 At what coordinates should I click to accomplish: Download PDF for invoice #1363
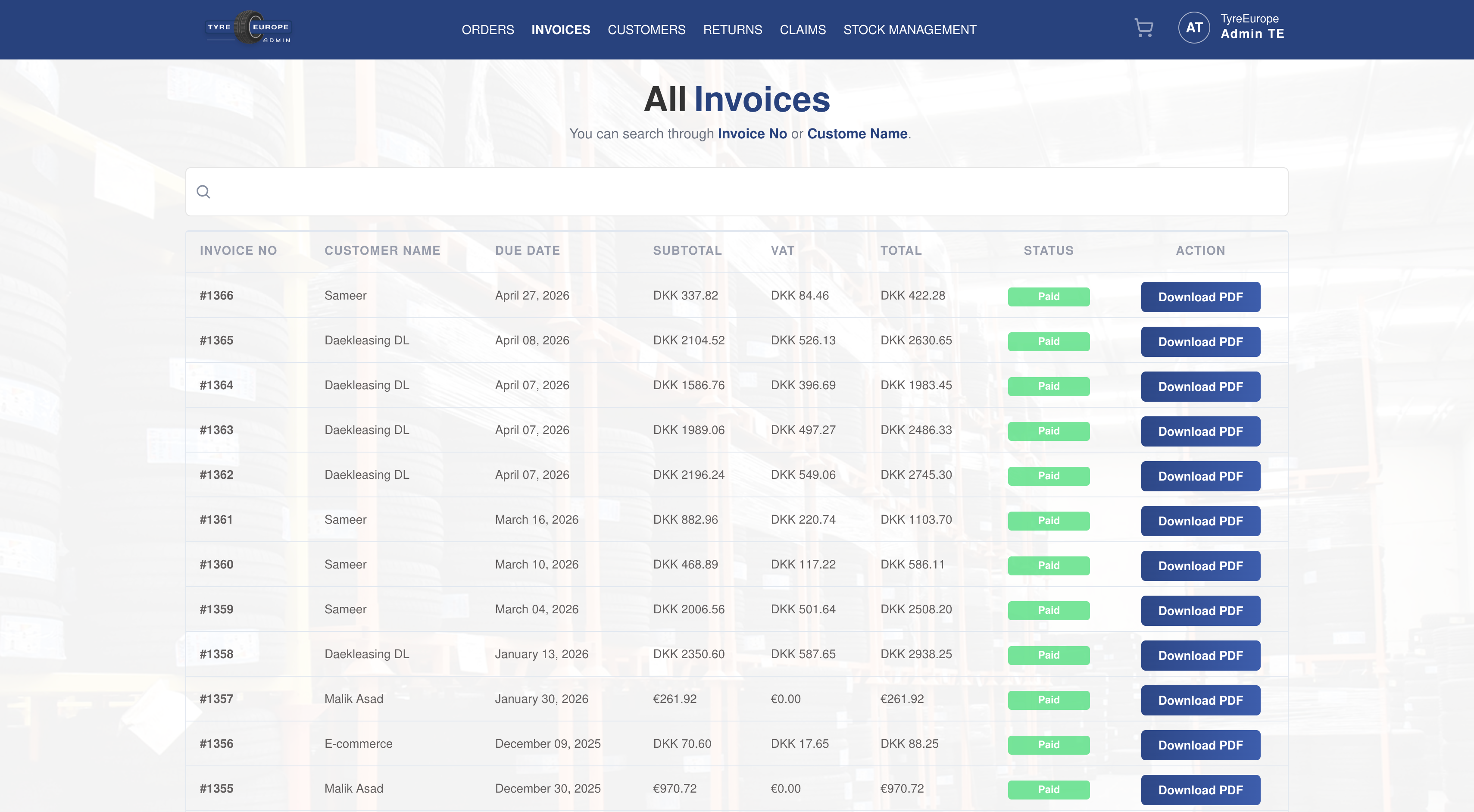point(1200,431)
